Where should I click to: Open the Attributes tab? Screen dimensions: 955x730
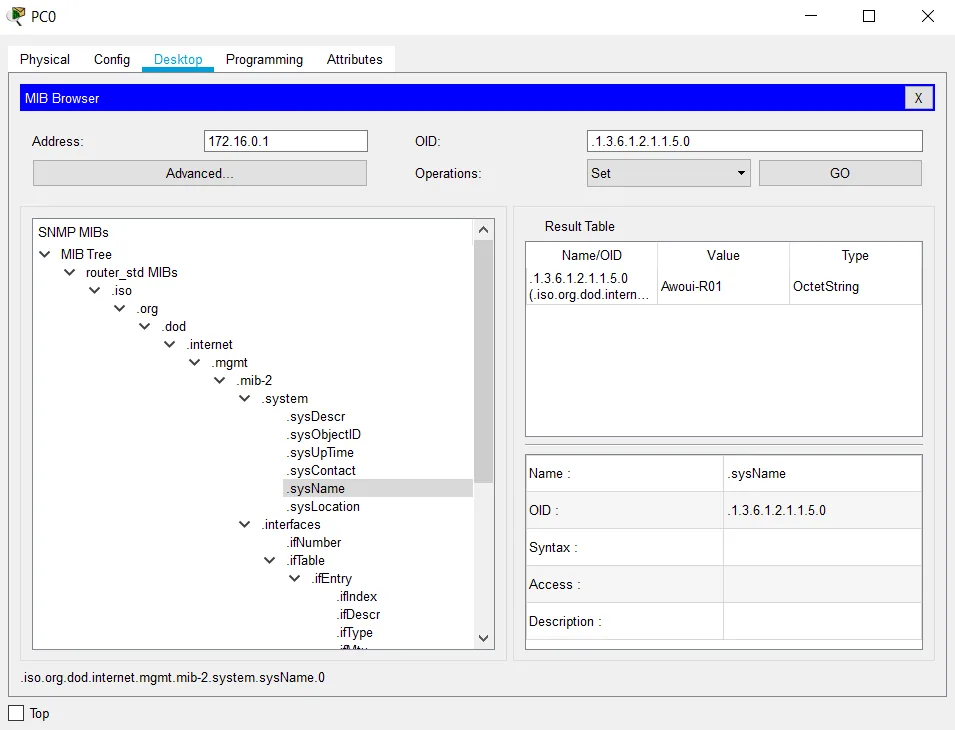pos(354,60)
